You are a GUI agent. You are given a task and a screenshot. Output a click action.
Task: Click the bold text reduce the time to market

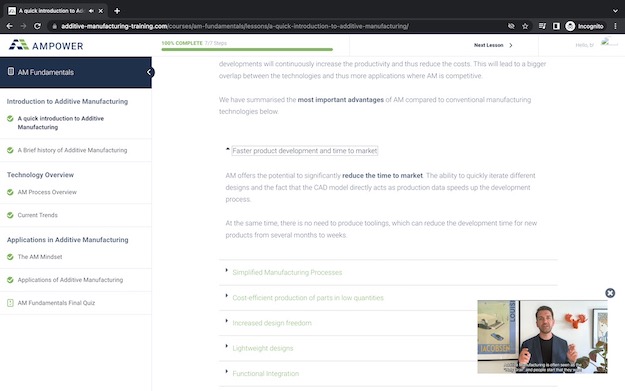coord(382,176)
